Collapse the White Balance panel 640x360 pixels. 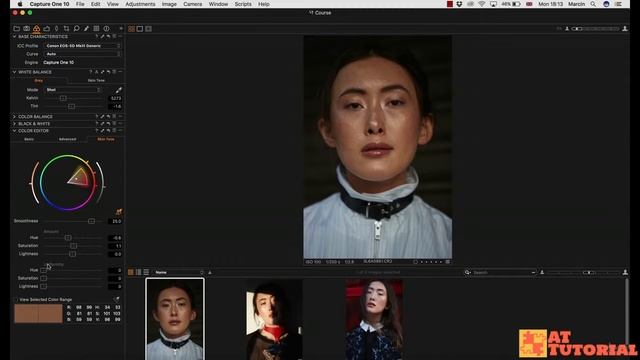coord(14,72)
